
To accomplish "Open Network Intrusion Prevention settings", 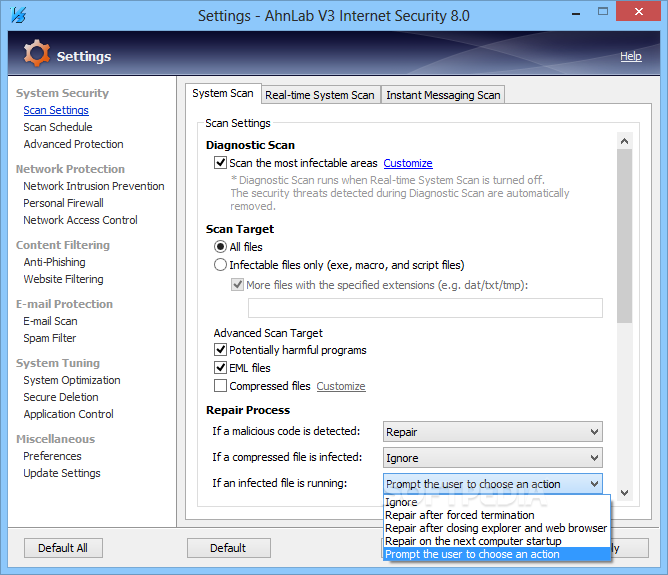I will point(94,186).
